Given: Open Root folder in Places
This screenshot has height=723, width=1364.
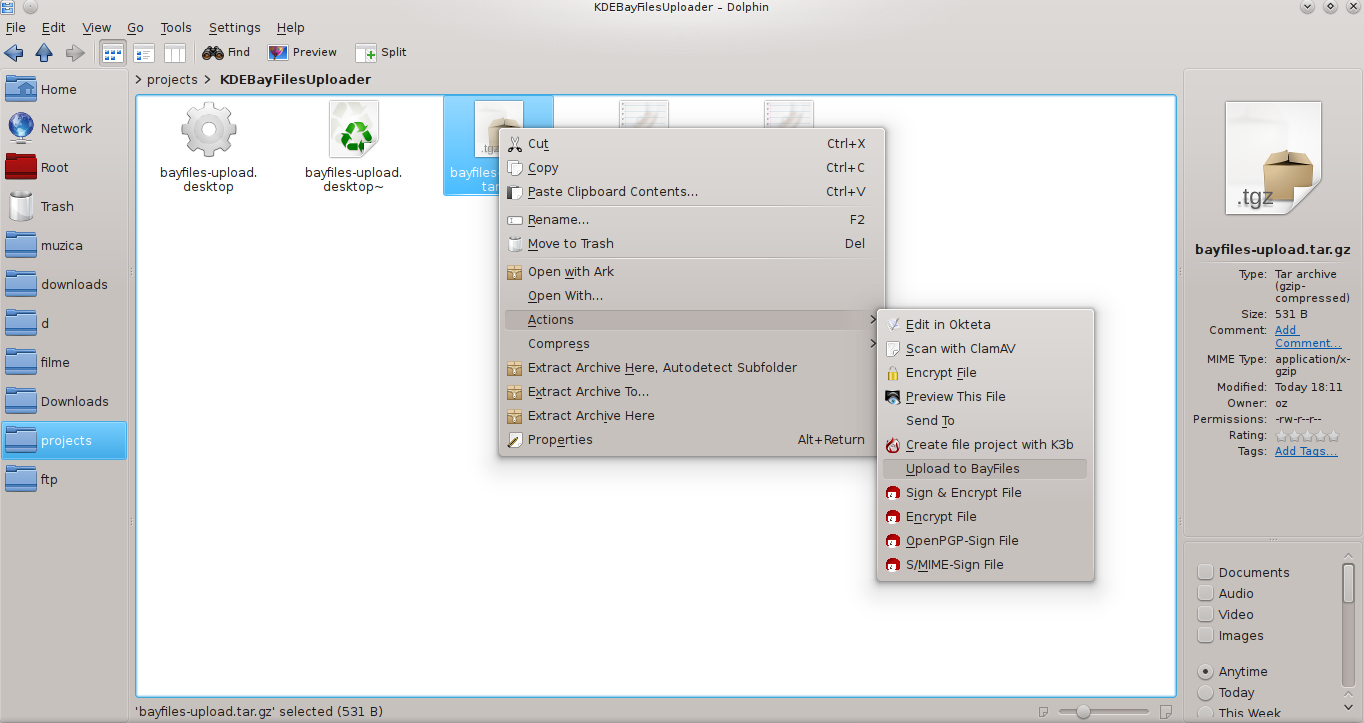Looking at the screenshot, I should (64, 167).
